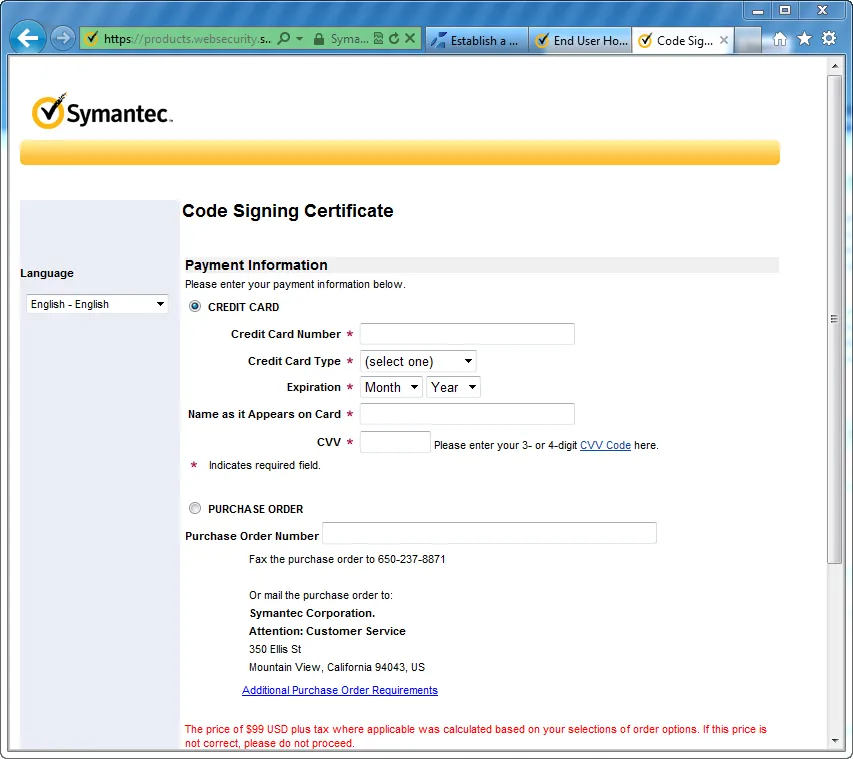The width and height of the screenshot is (853, 759).
Task: Click the URL text in the address bar
Action: pos(187,39)
